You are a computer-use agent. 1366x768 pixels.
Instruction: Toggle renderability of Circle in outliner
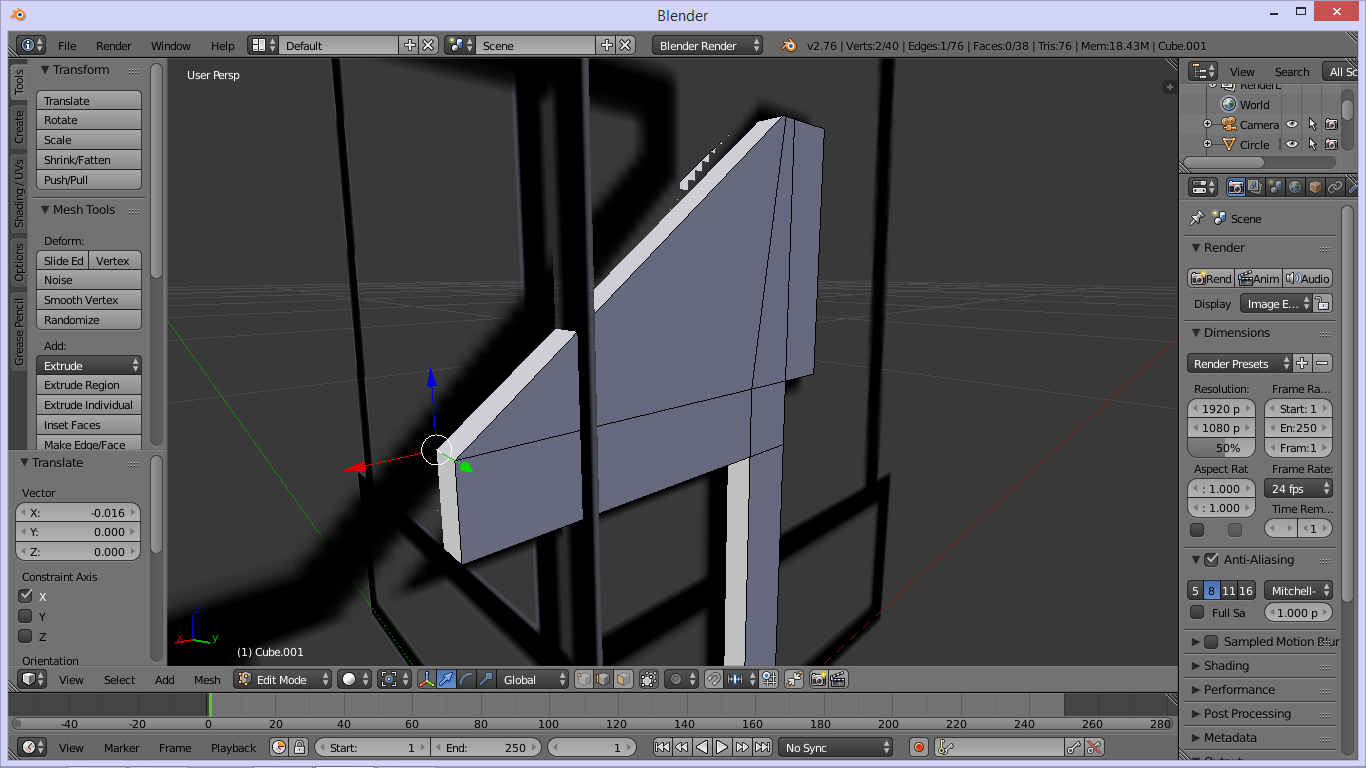point(1331,144)
